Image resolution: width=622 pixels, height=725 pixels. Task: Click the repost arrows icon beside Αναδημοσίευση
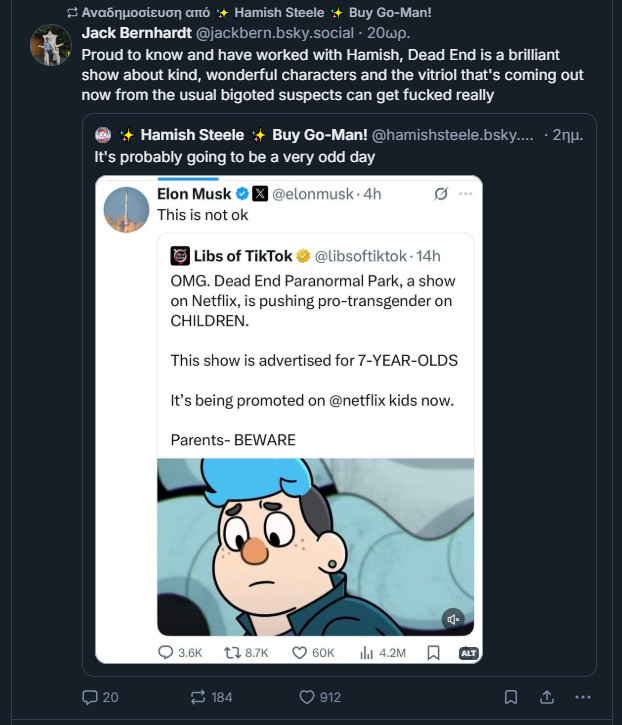click(72, 13)
